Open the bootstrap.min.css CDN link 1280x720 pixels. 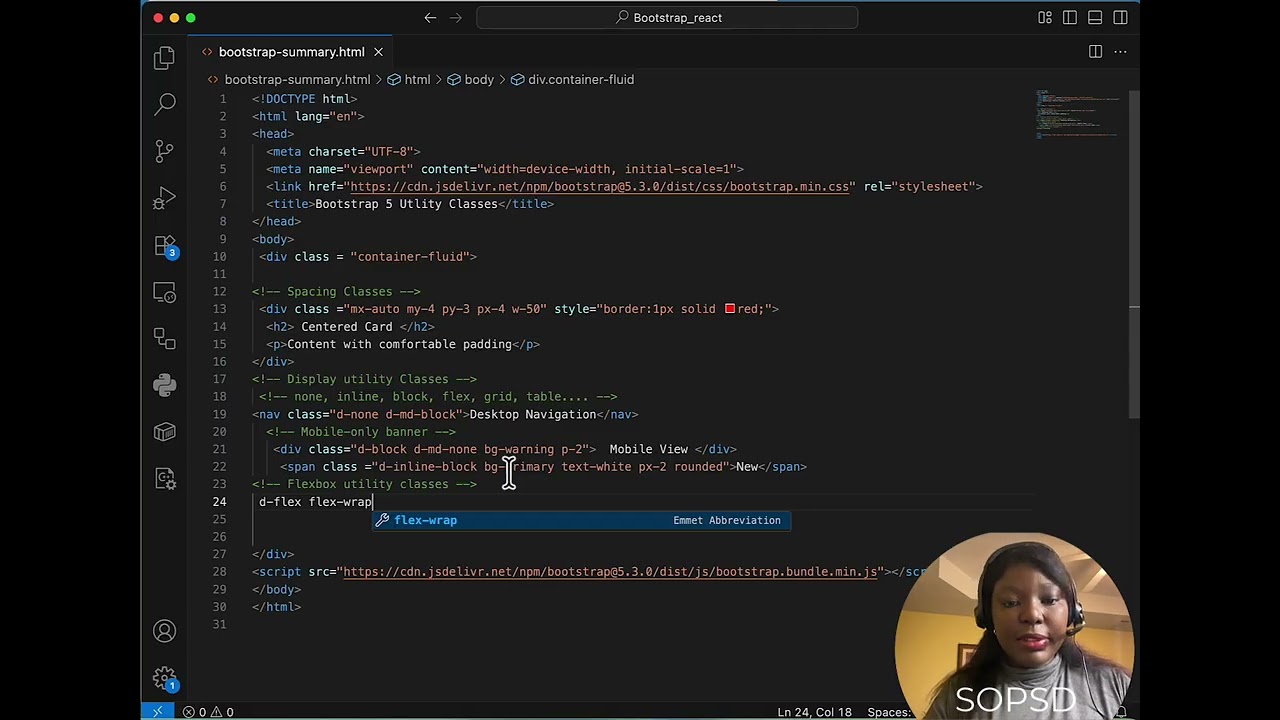point(600,186)
